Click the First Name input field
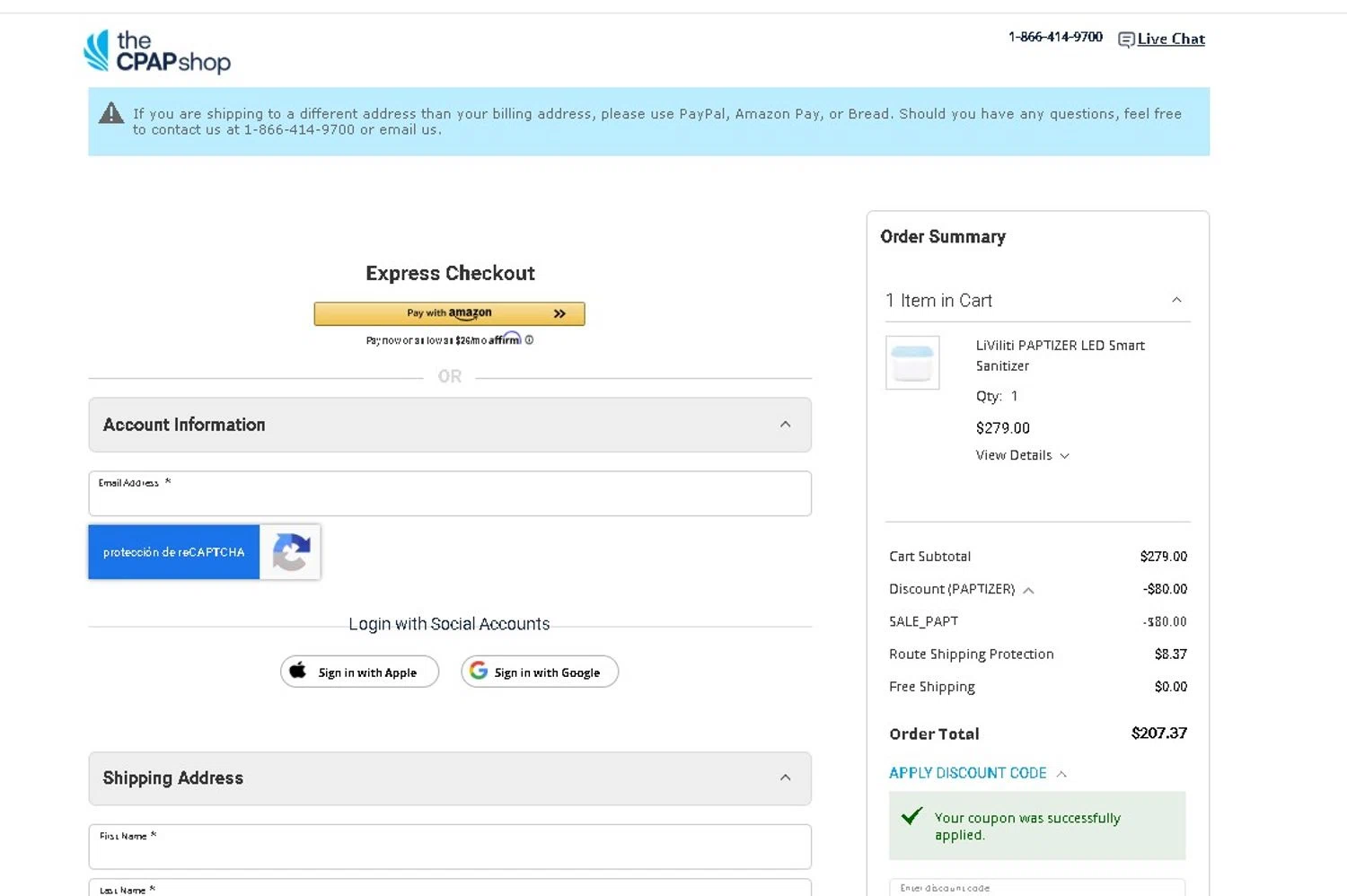 [x=450, y=847]
